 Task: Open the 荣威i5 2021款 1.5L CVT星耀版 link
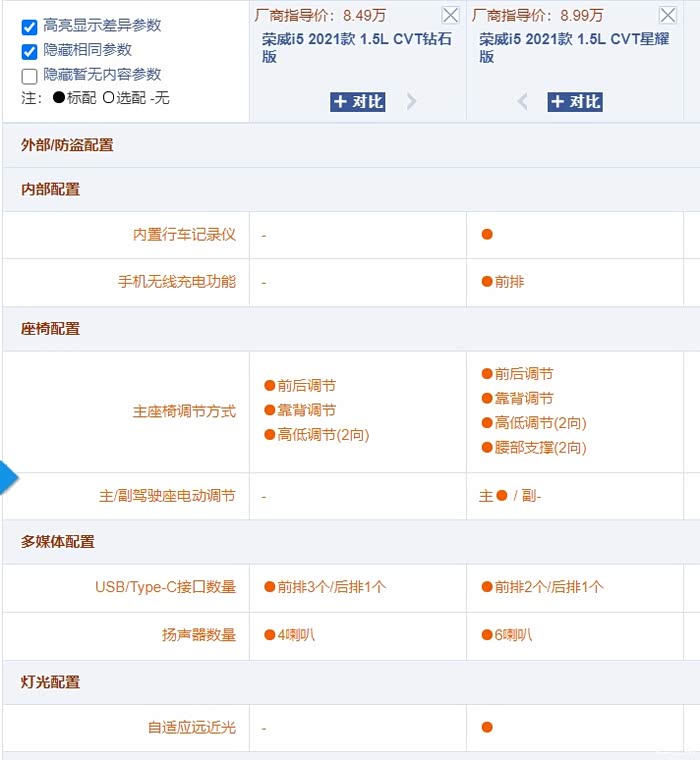click(x=574, y=48)
